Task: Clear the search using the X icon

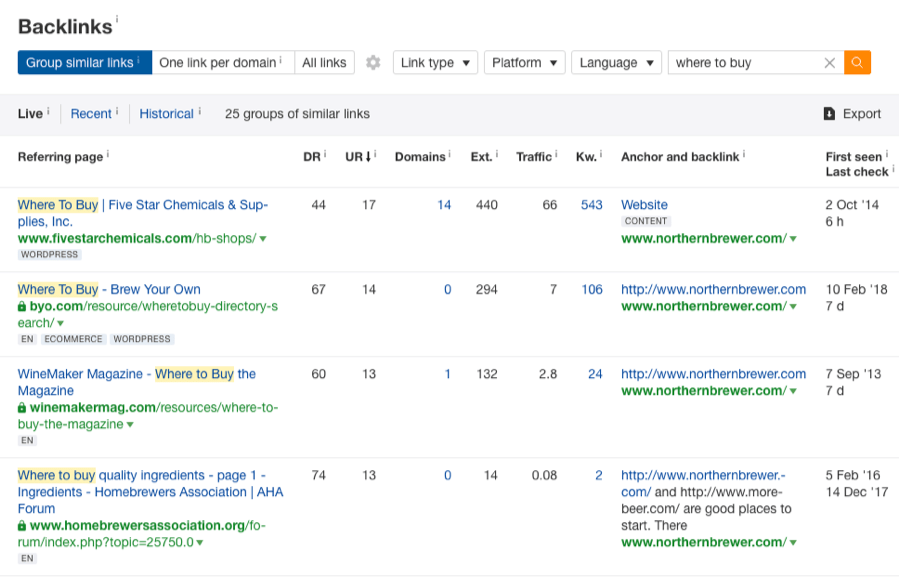Action: [x=830, y=62]
